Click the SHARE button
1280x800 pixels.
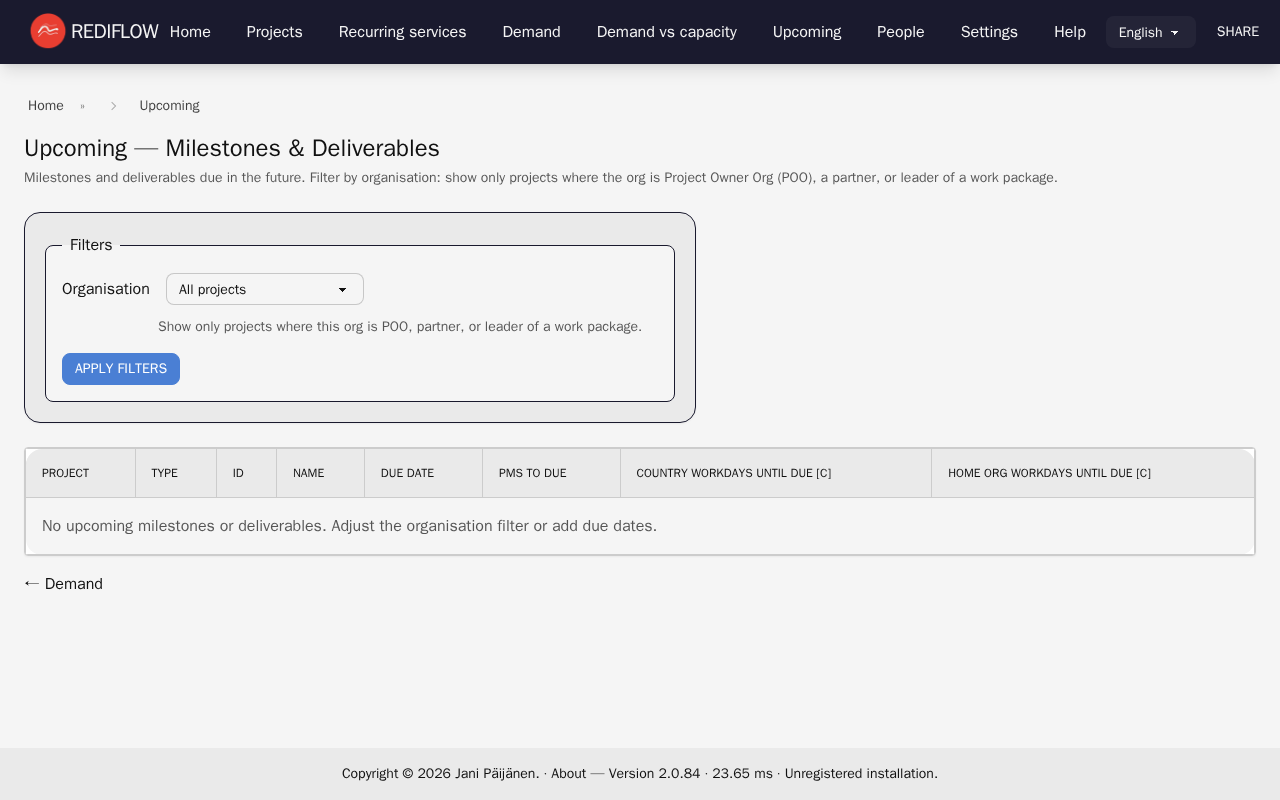(x=1237, y=32)
